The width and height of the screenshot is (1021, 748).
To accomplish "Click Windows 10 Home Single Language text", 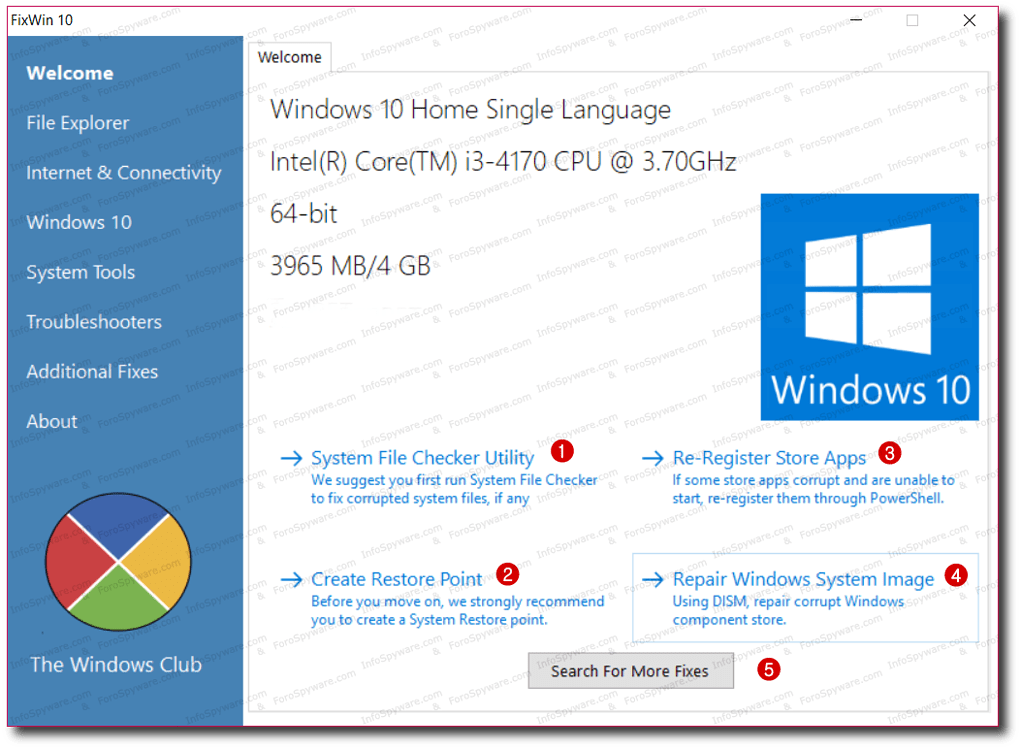I will point(470,109).
